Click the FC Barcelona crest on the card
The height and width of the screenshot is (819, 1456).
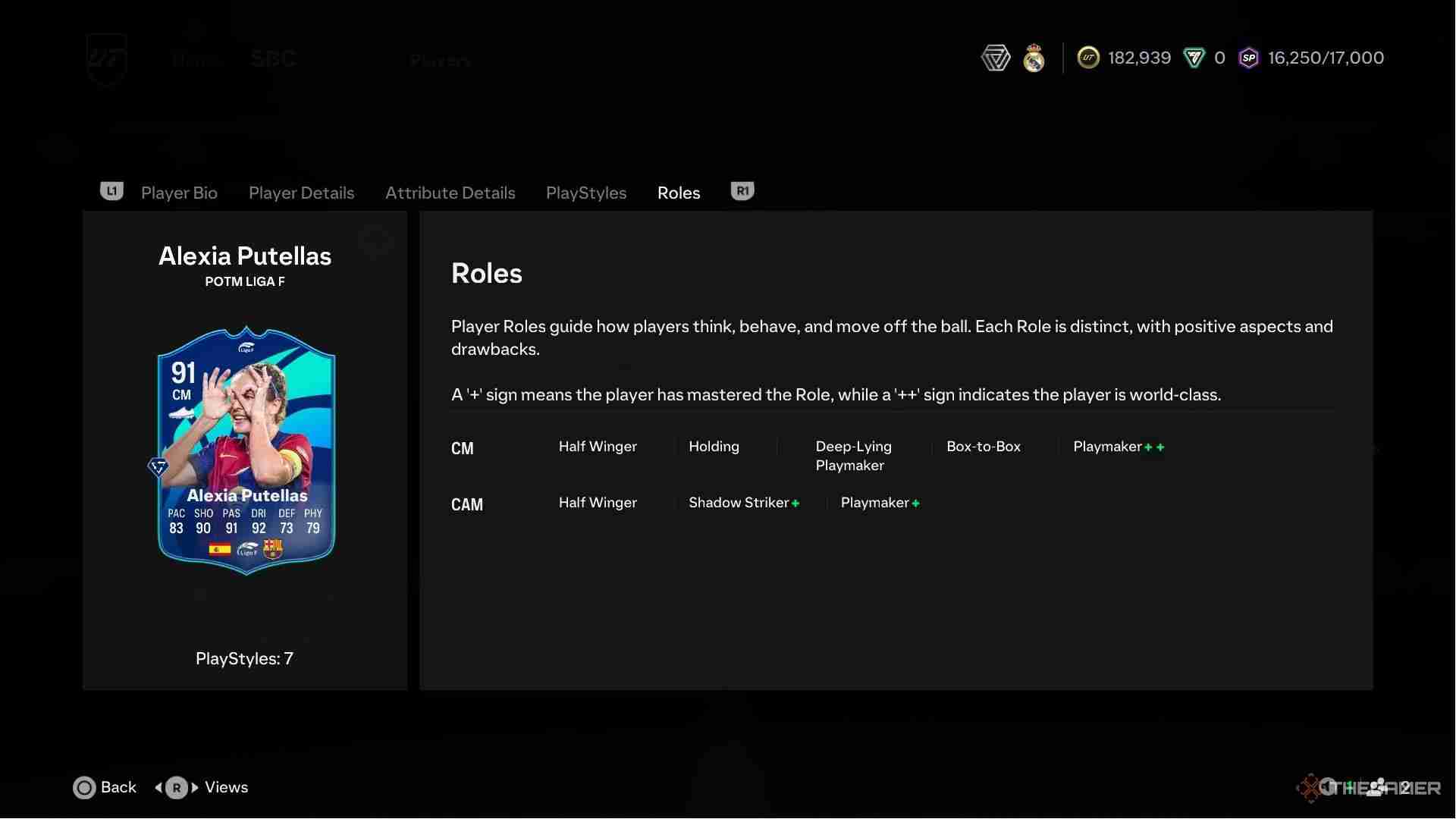[x=273, y=548]
